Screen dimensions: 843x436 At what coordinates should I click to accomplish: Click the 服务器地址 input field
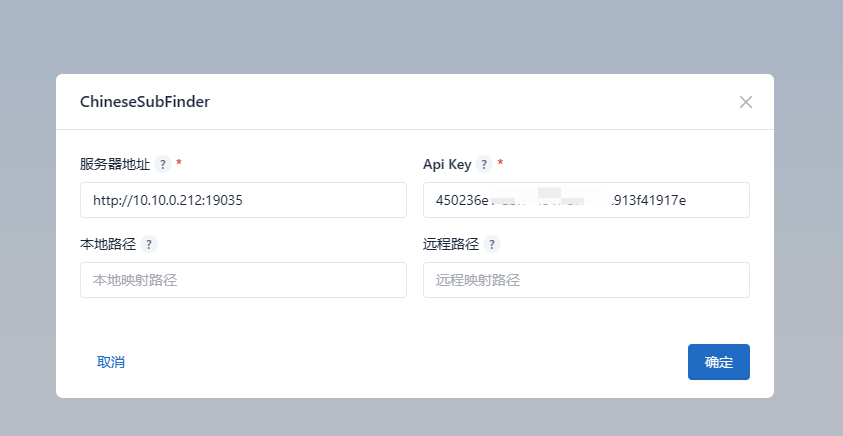tap(243, 200)
